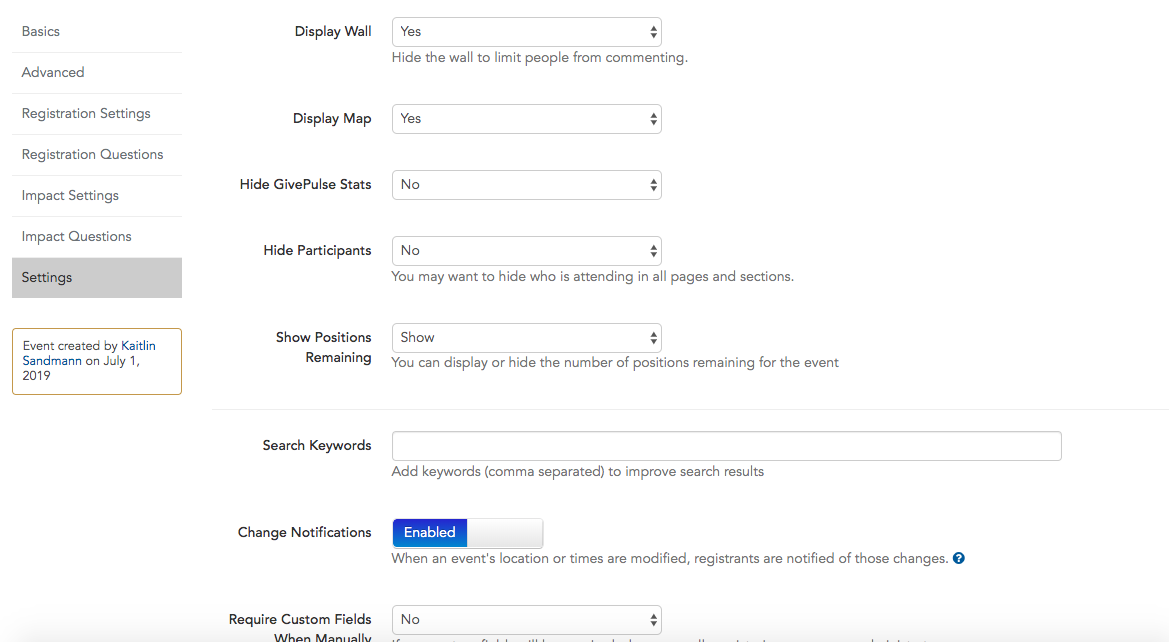This screenshot has width=1169, height=642.
Task: Open Kaitlin Sandmann's profile link
Action: pyautogui.click(x=89, y=353)
